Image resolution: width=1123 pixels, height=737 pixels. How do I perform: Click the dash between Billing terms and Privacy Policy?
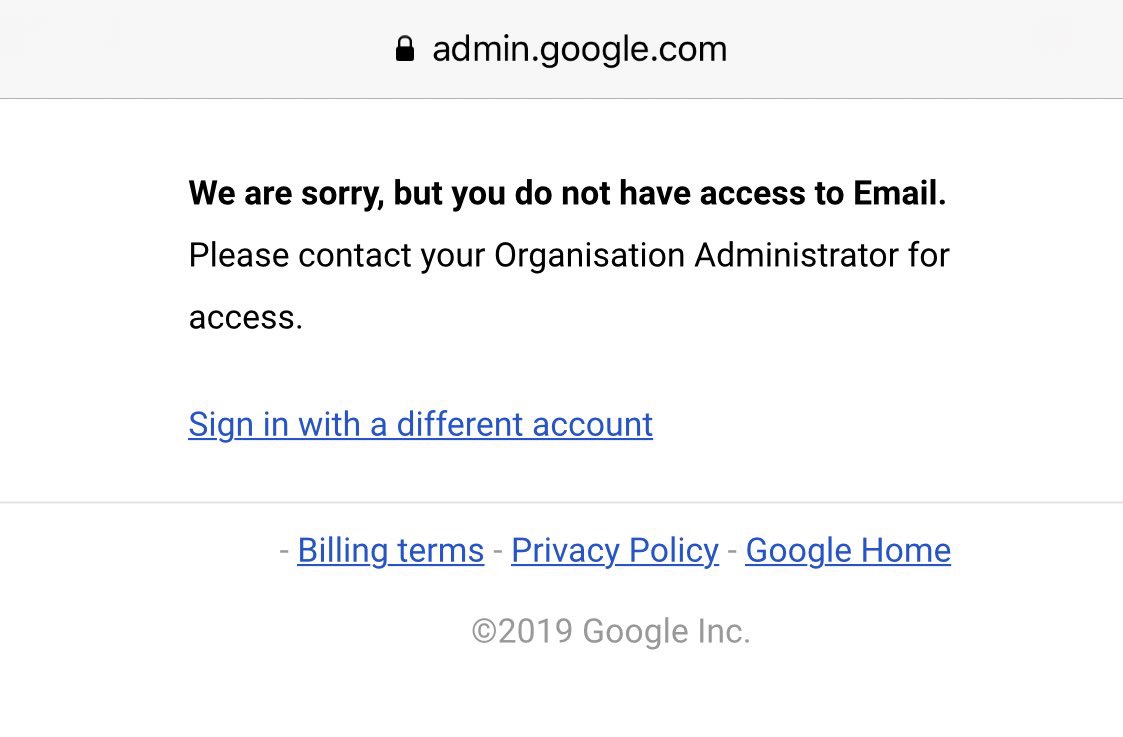click(498, 551)
